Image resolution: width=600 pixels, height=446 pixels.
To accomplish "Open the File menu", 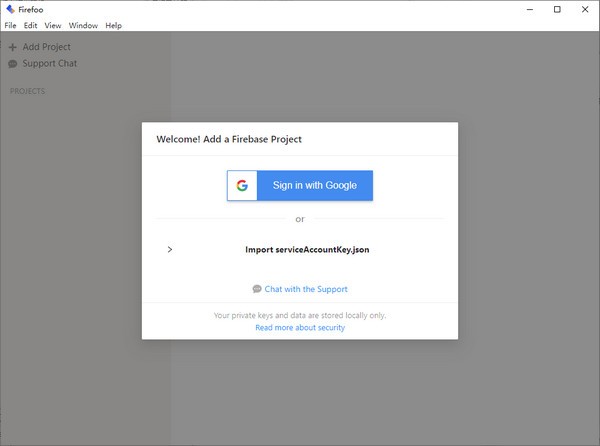I will [10, 25].
